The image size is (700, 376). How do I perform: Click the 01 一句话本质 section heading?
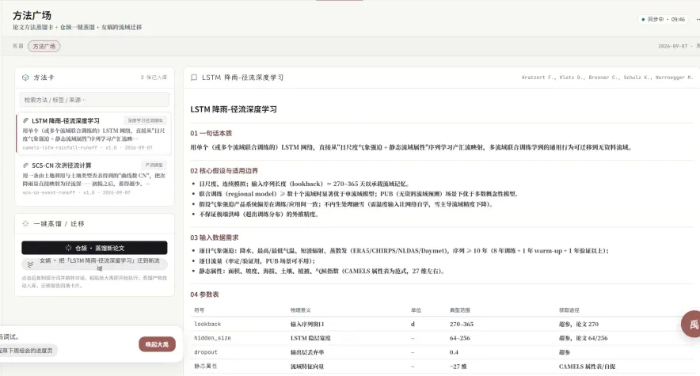point(211,133)
